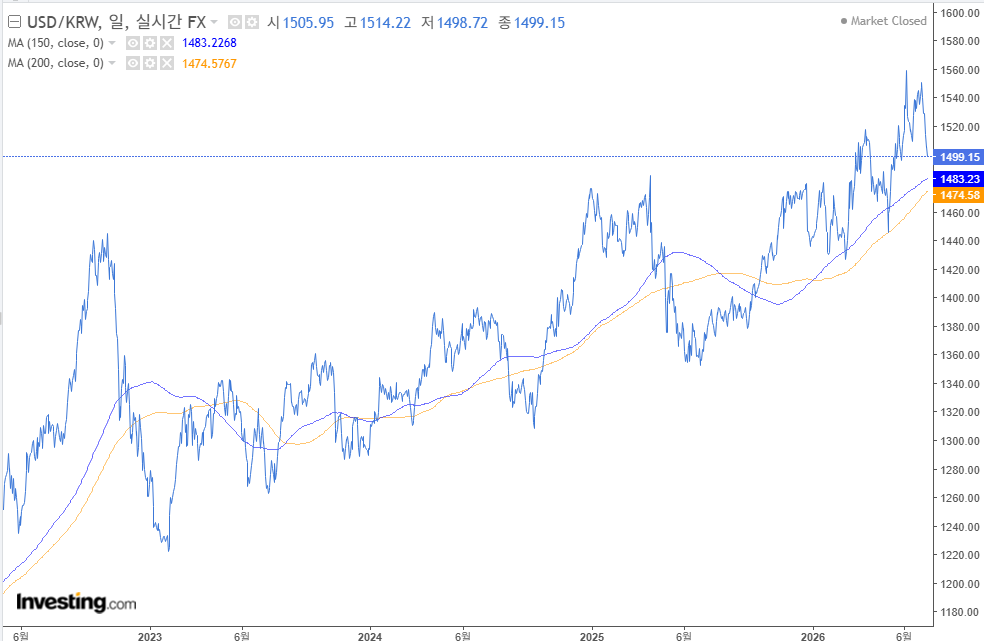Click the MA 150 value 1483.2268
This screenshot has width=984, height=641.
click(209, 43)
